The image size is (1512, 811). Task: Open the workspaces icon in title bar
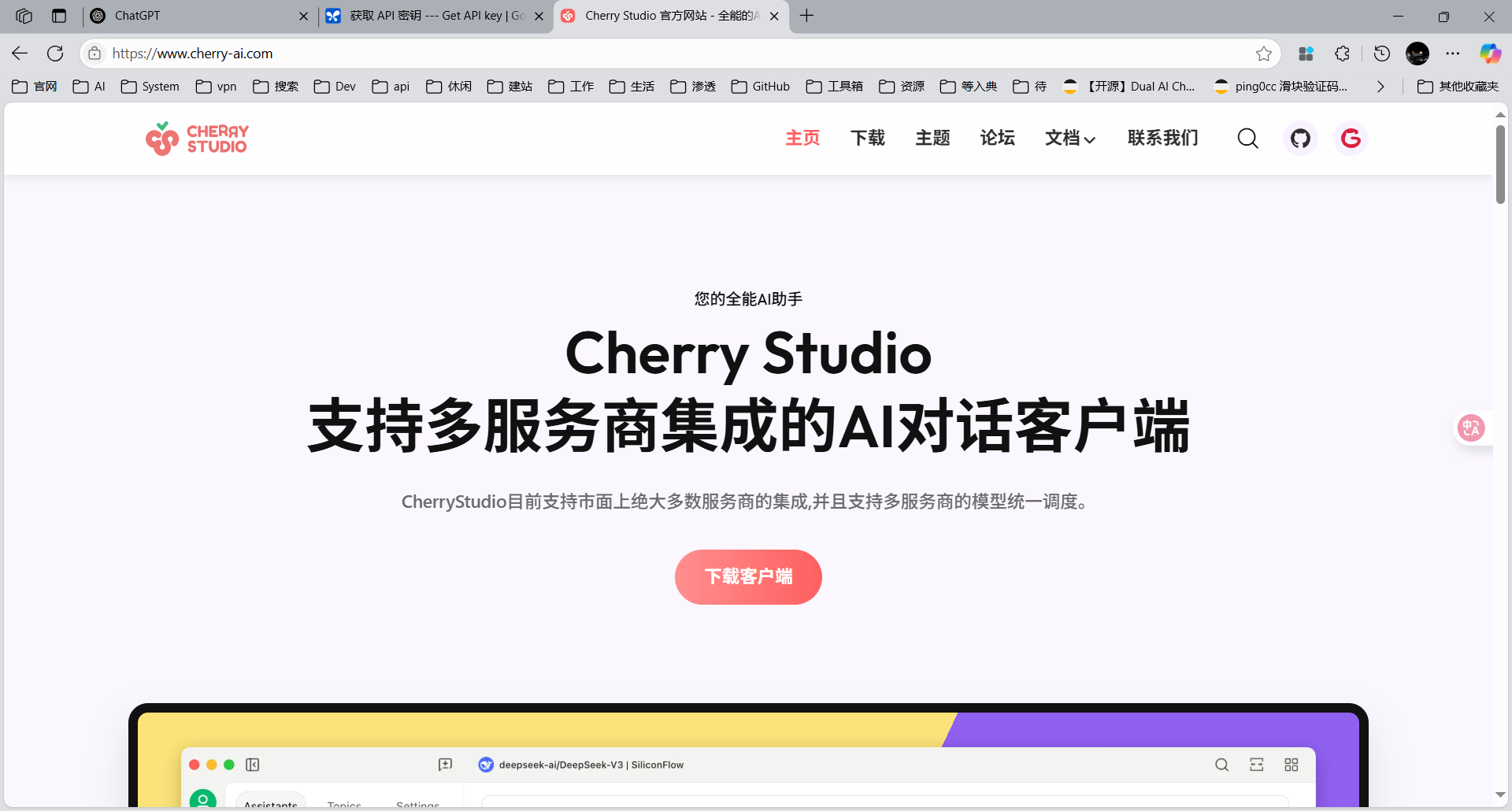24,16
